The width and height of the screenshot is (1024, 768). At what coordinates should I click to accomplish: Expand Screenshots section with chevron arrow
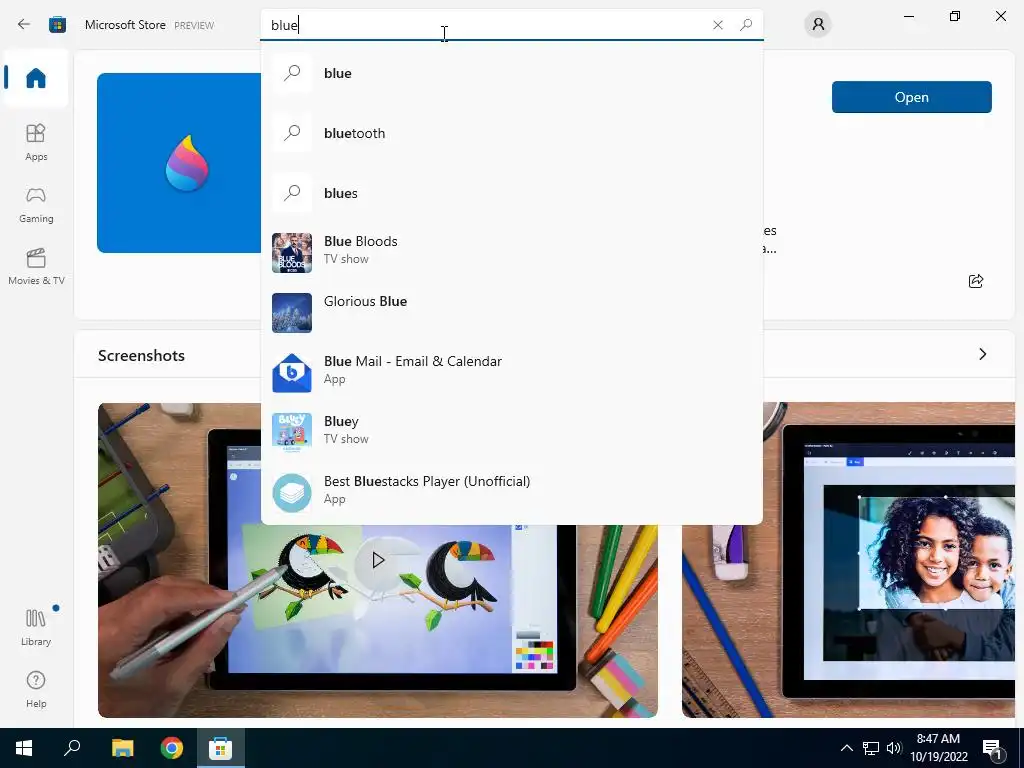(x=983, y=354)
